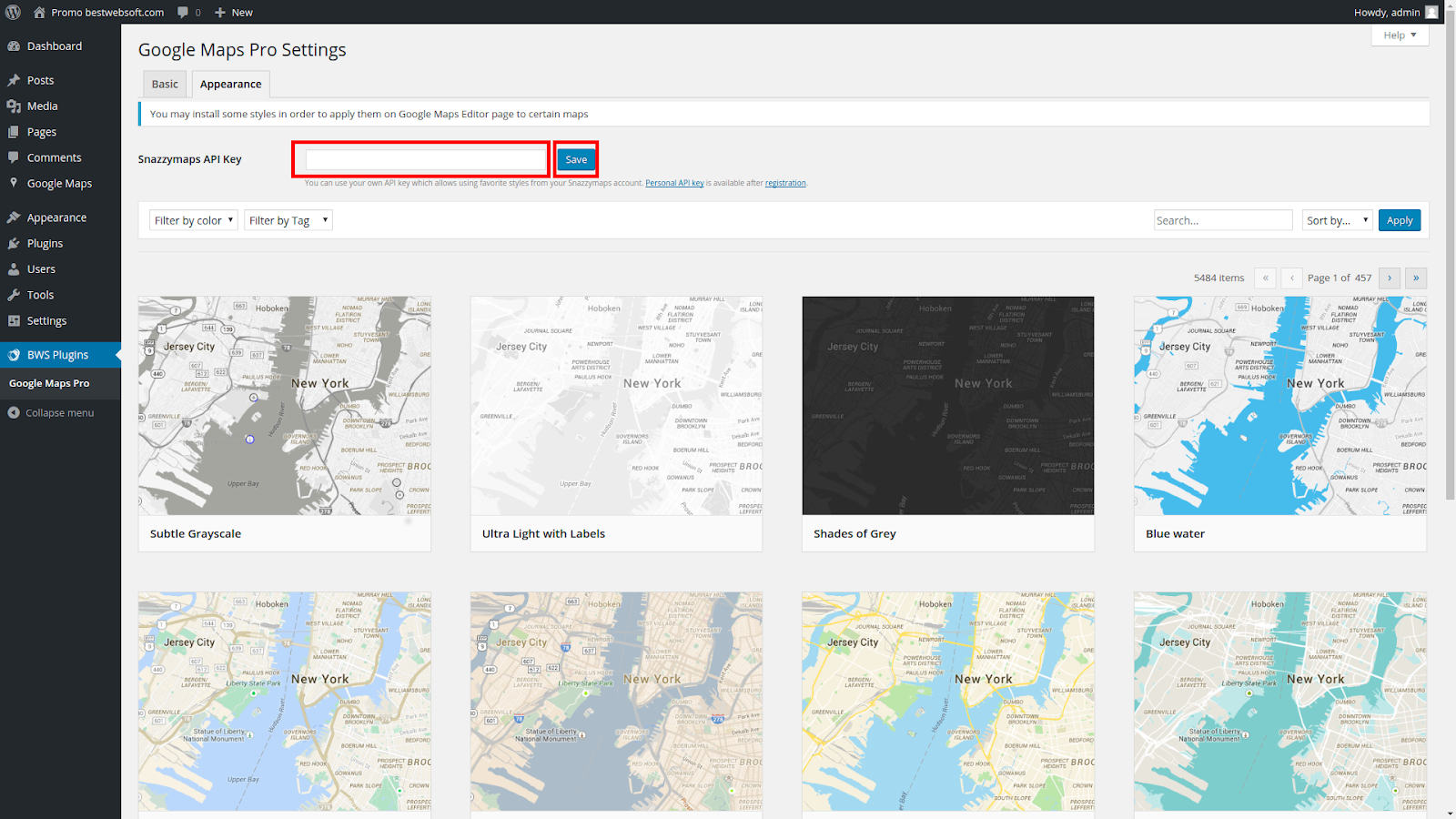Screen dimensions: 1456x819
Task: Click the Blue water style title
Action: [1175, 533]
